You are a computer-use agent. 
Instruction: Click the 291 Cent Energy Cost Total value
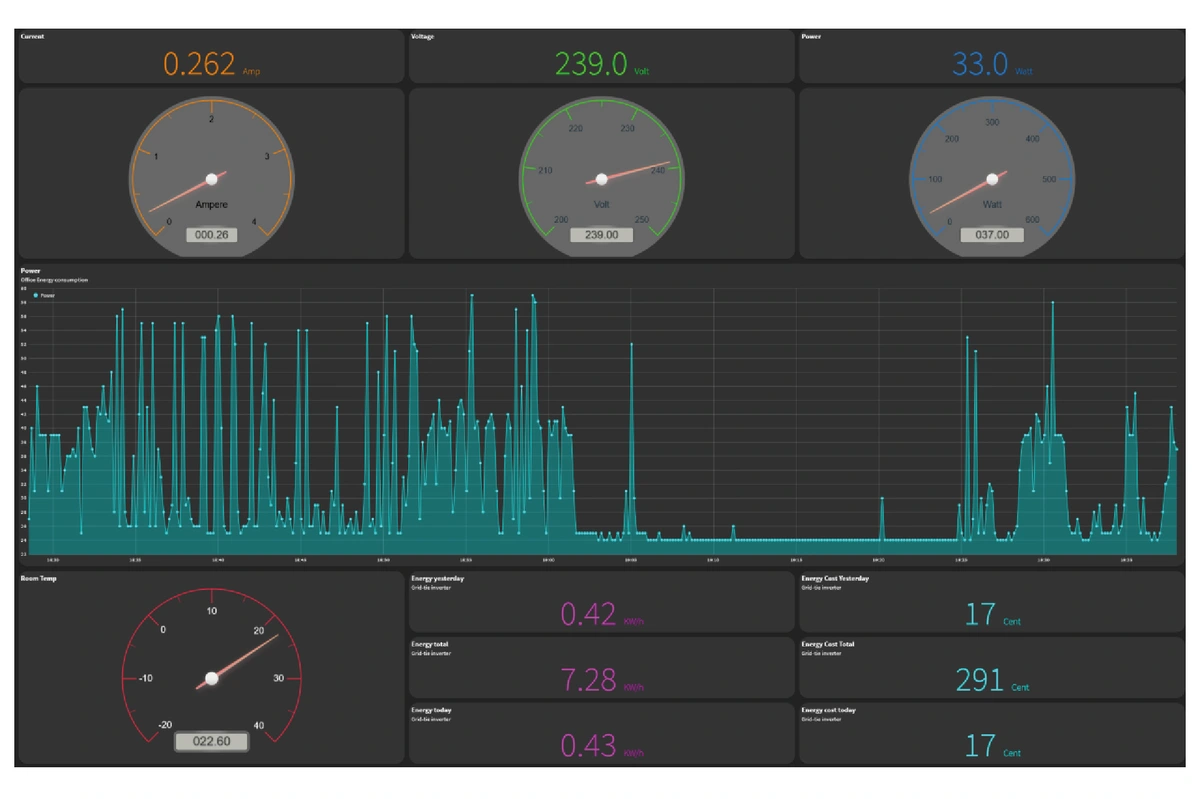coord(992,680)
